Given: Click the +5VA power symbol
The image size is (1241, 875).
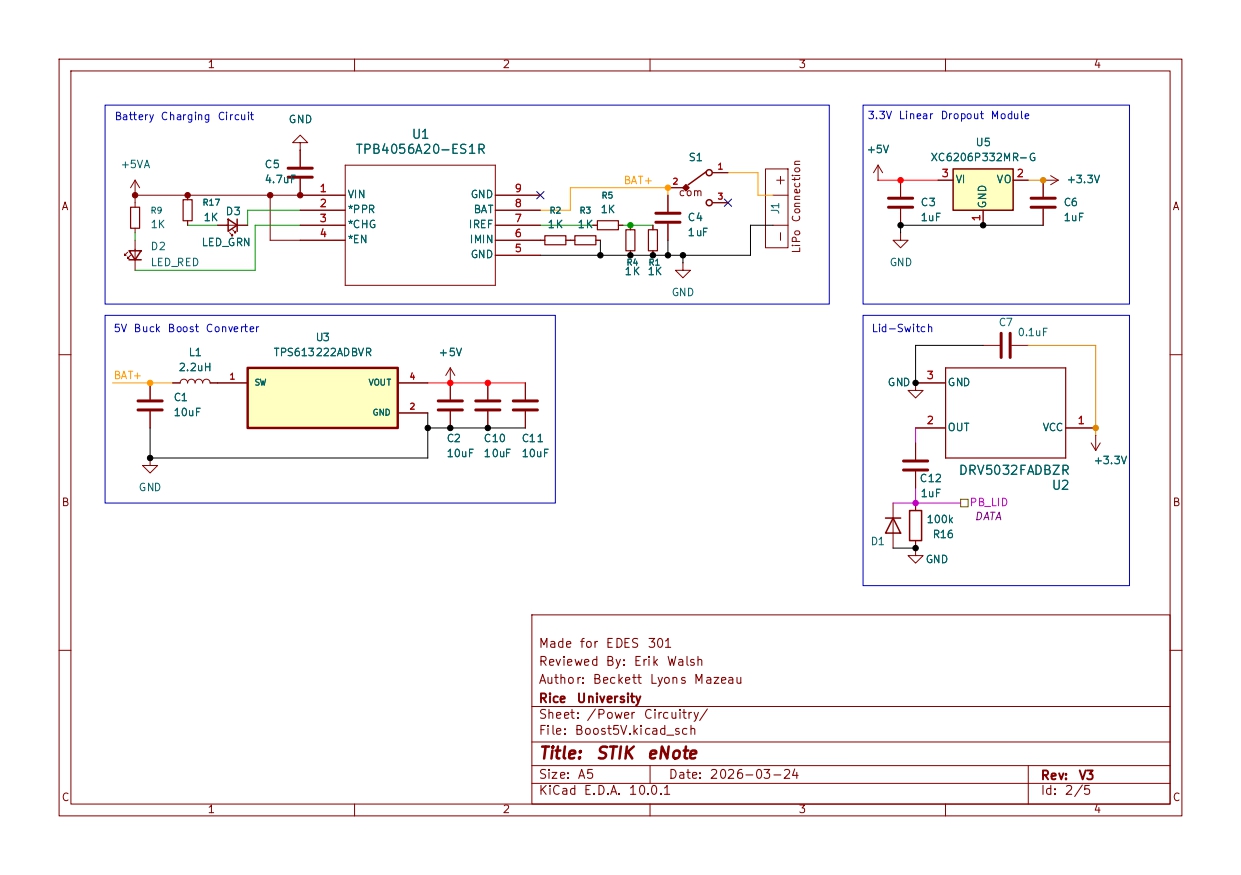Looking at the screenshot, I should (x=135, y=186).
